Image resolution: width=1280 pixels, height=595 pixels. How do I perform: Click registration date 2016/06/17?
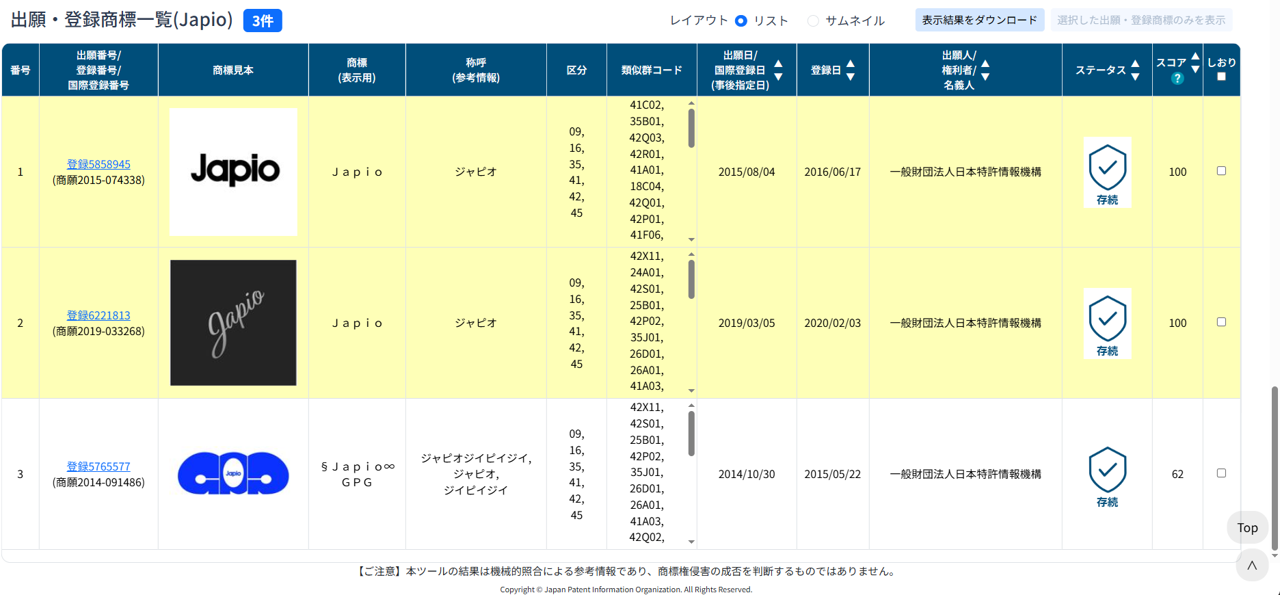coord(832,172)
